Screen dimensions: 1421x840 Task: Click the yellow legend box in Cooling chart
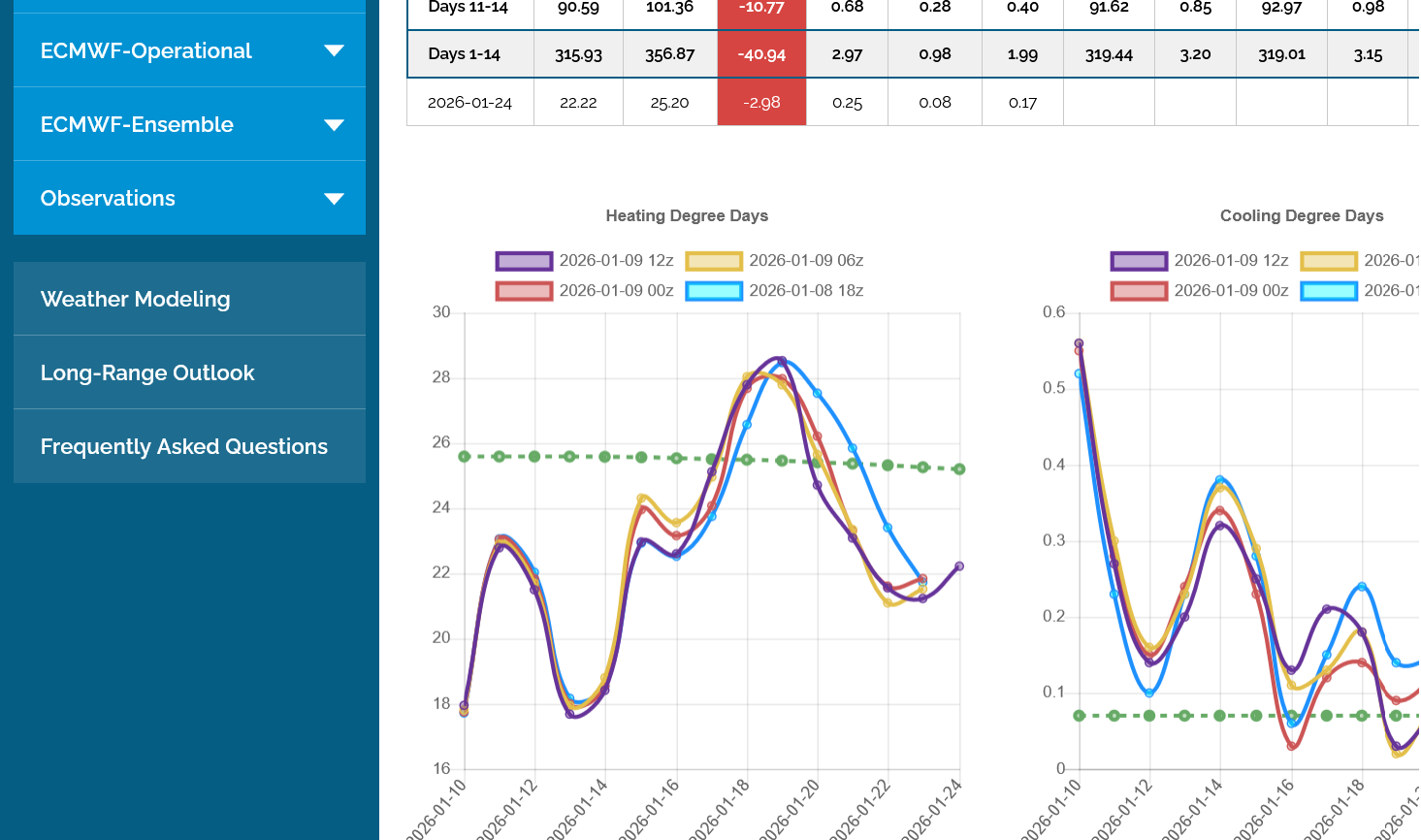pyautogui.click(x=1329, y=261)
